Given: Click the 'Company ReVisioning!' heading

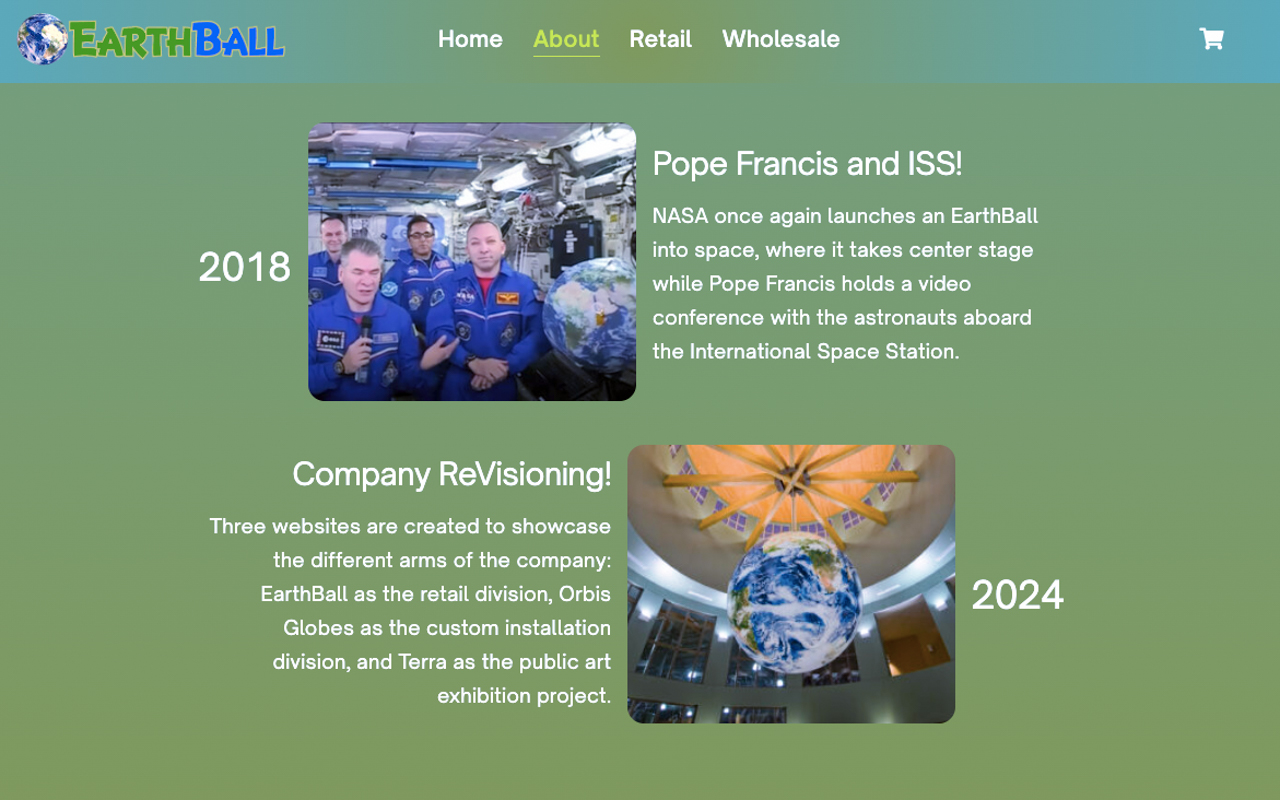Looking at the screenshot, I should click(x=452, y=474).
